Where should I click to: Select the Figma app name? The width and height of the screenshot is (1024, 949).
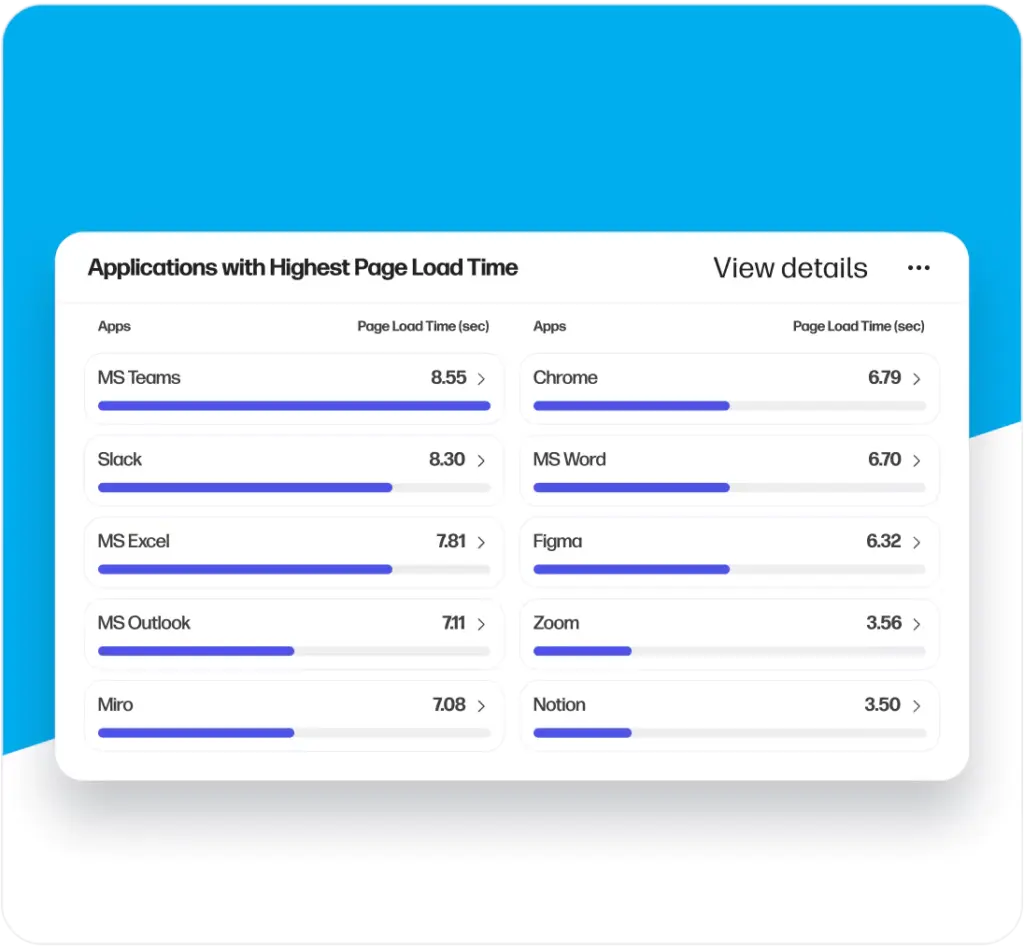tap(558, 541)
